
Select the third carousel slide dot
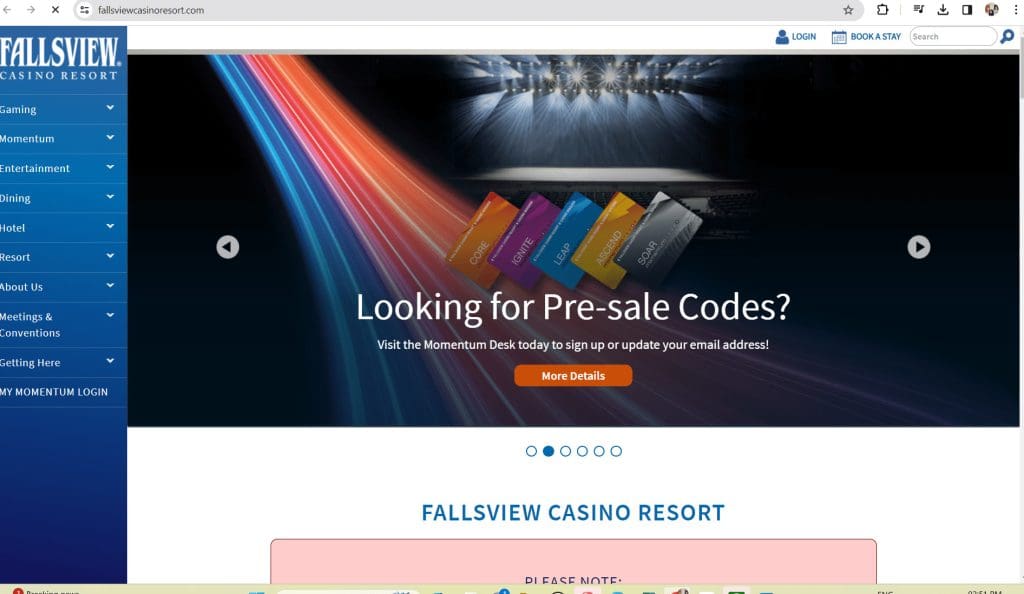tap(566, 451)
